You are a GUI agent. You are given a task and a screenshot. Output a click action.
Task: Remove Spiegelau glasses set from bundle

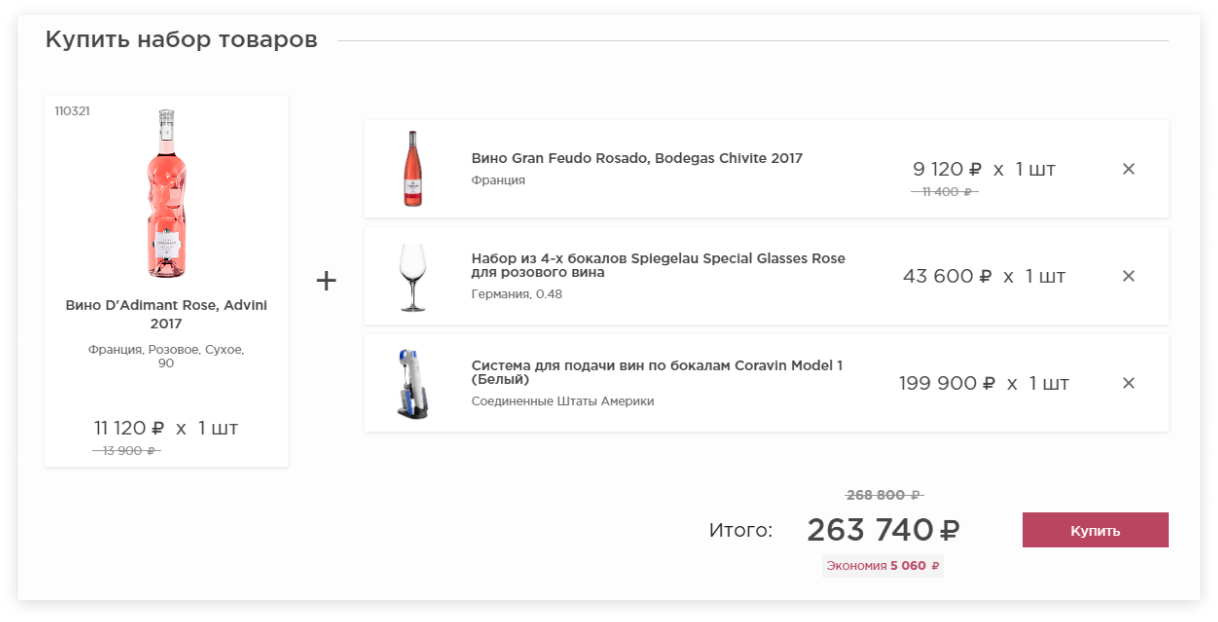click(1128, 276)
